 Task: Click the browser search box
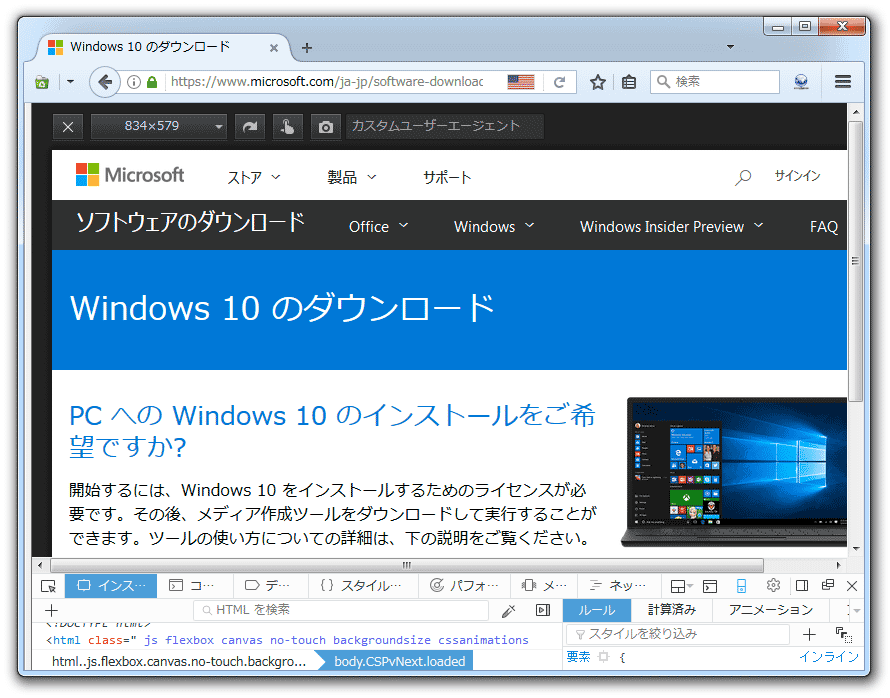(x=715, y=82)
